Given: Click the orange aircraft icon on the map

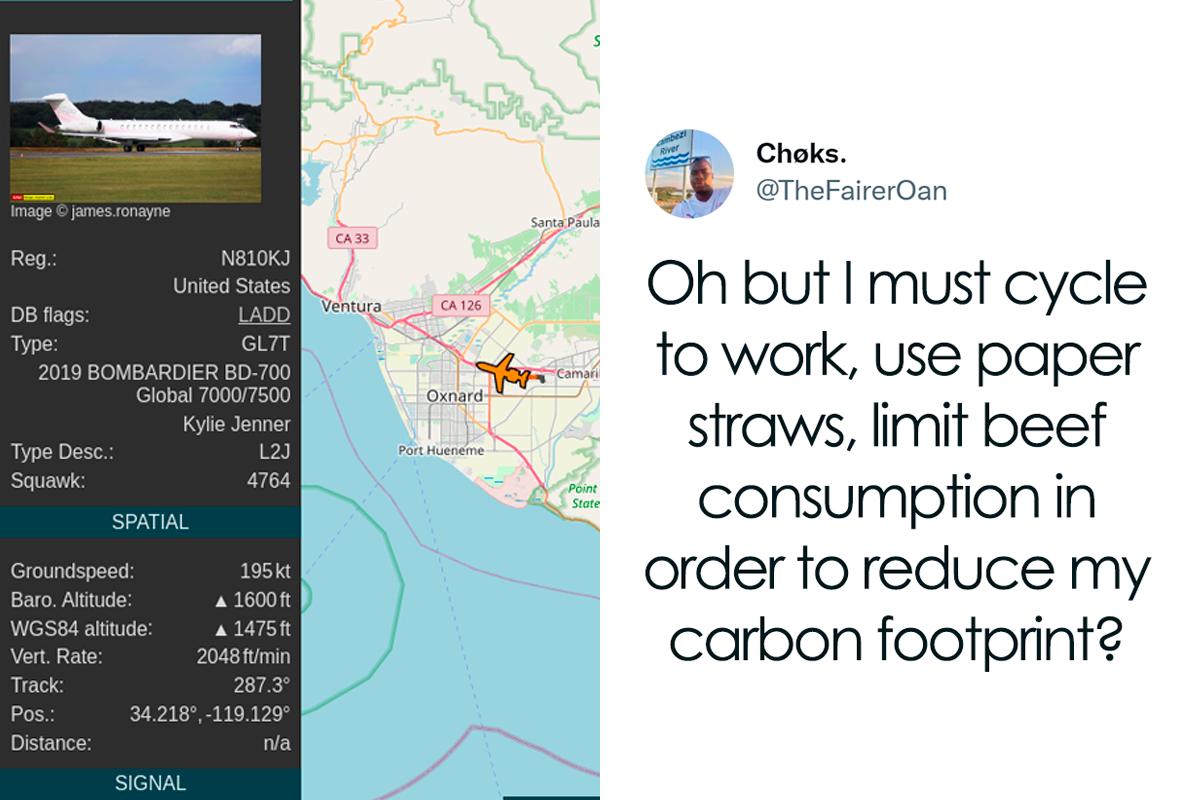Looking at the screenshot, I should click(510, 373).
